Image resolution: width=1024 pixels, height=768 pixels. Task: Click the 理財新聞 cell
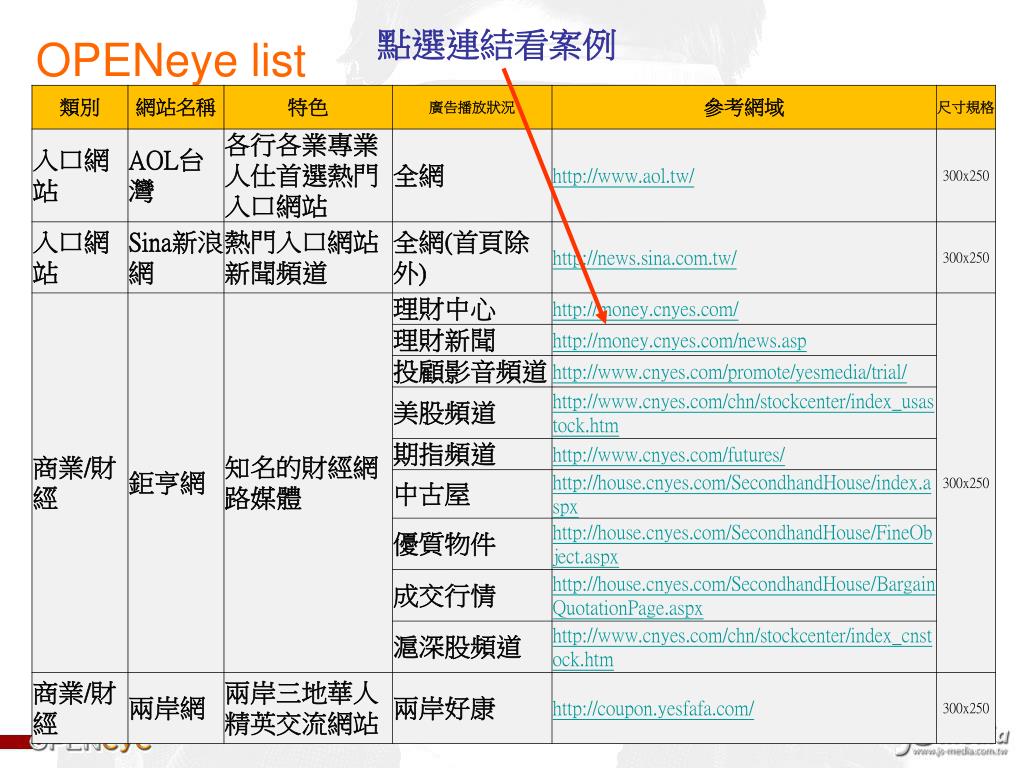(x=472, y=340)
